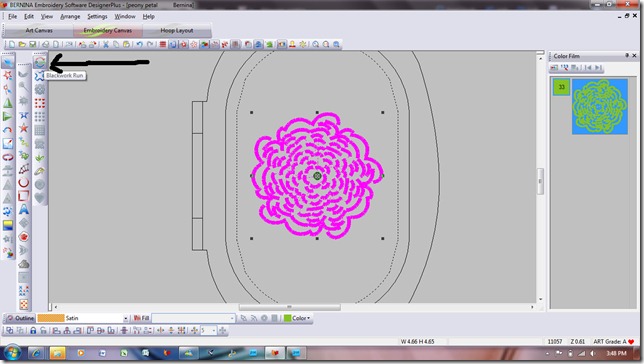The image size is (644, 364).
Task: Click the system tray volume icon
Action: point(593,353)
